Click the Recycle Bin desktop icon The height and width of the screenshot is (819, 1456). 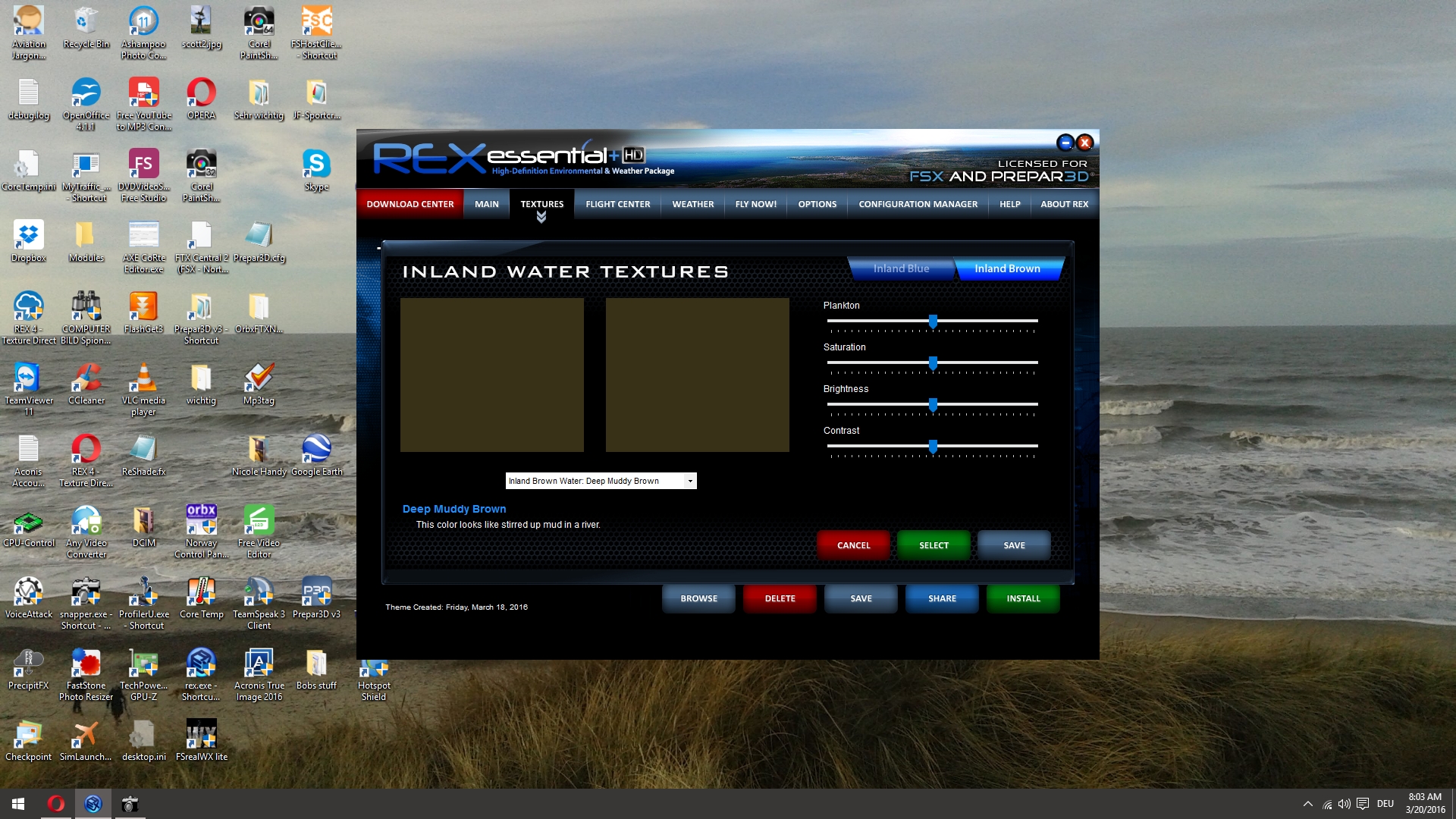coord(86,28)
